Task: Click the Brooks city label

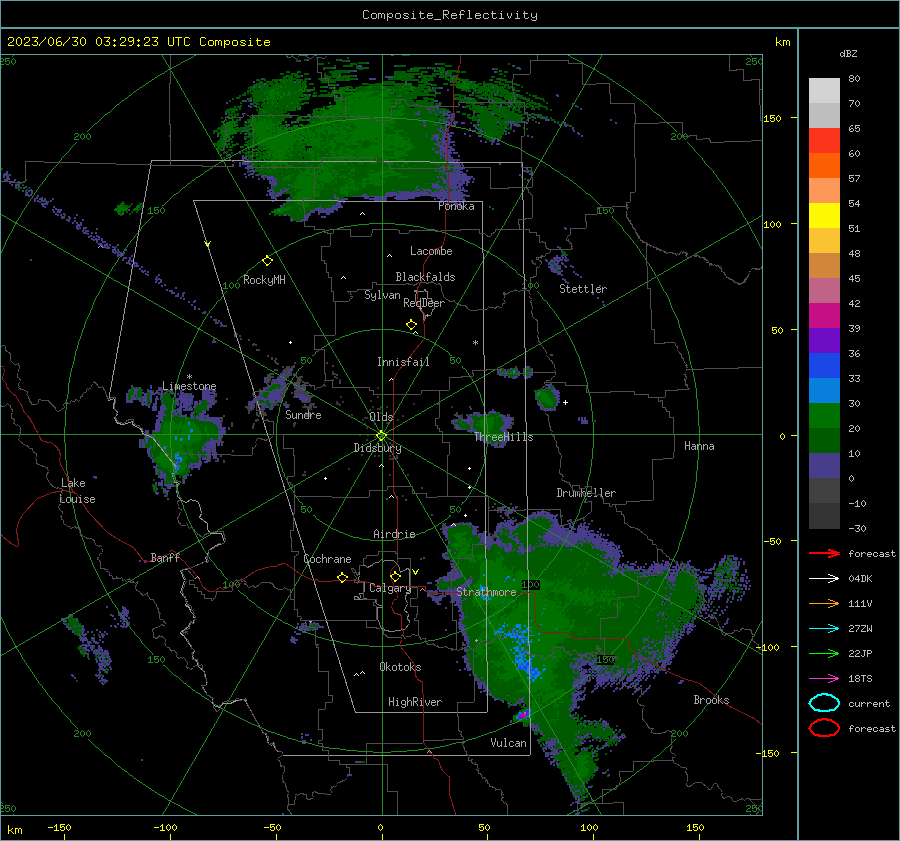Action: (x=711, y=700)
